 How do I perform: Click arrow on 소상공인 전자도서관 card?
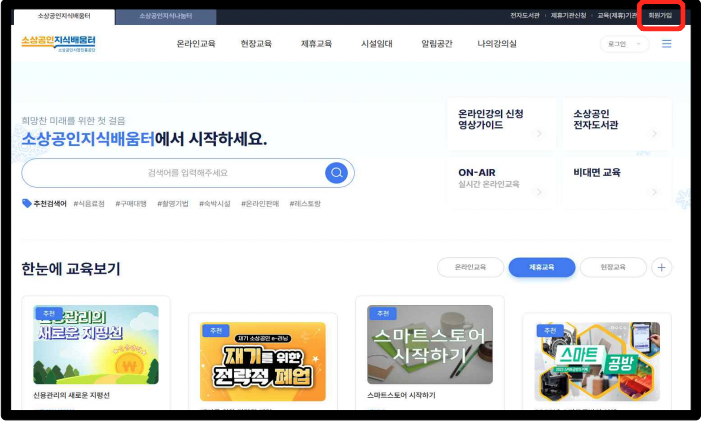pos(655,133)
